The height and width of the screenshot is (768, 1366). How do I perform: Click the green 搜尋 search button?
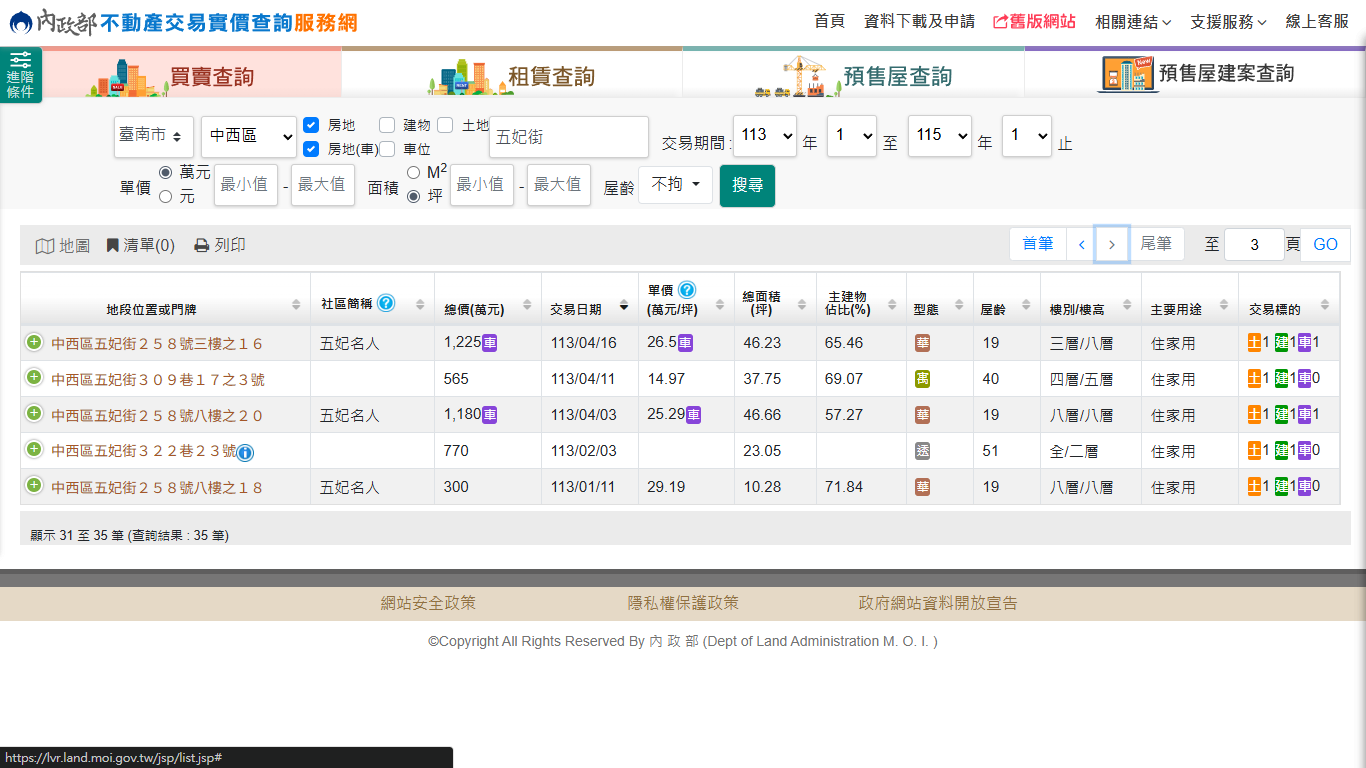[747, 185]
